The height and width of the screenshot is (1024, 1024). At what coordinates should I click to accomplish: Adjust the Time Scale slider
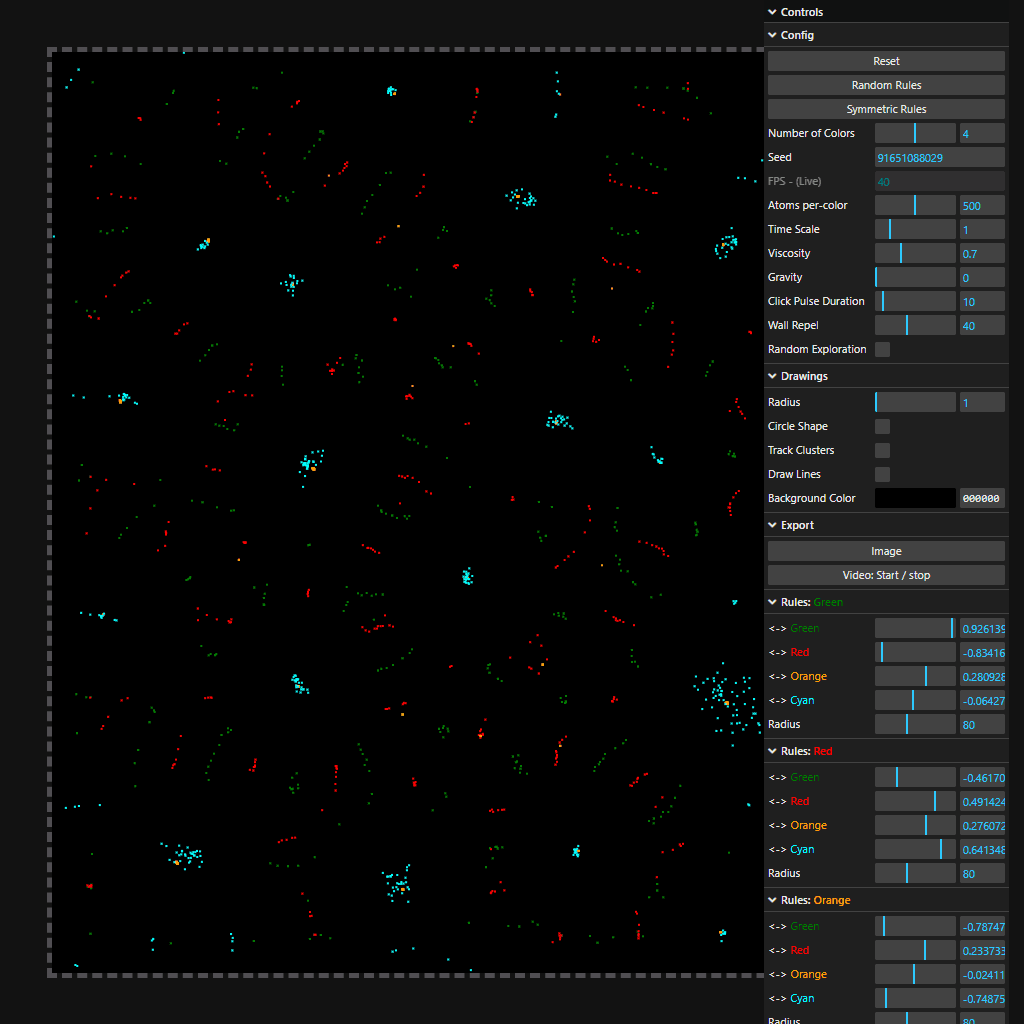tap(915, 229)
